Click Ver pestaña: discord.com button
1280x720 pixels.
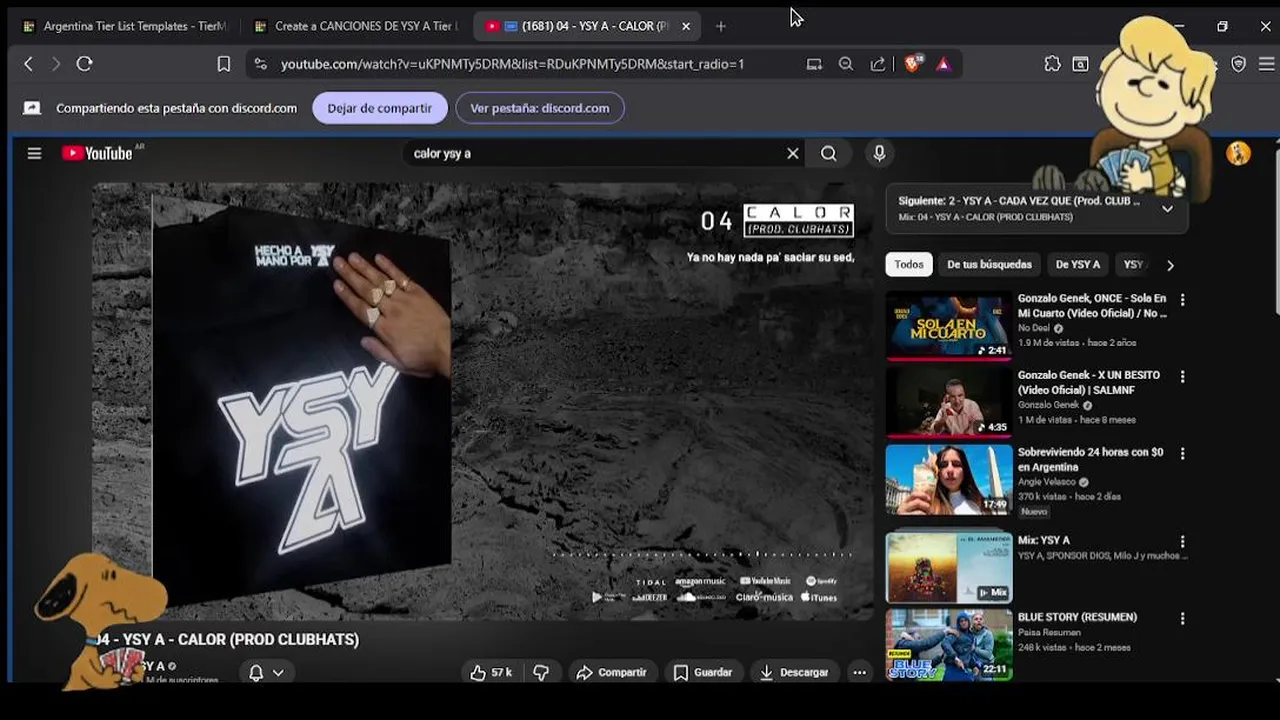(x=540, y=108)
